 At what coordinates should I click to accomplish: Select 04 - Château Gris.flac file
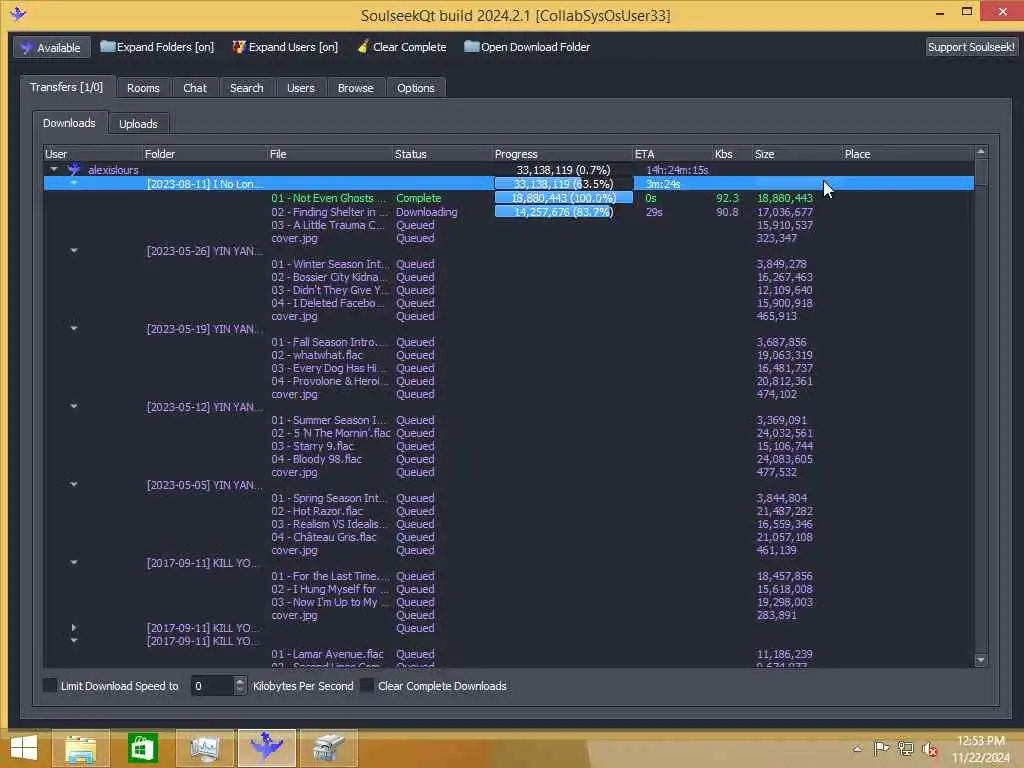[324, 537]
